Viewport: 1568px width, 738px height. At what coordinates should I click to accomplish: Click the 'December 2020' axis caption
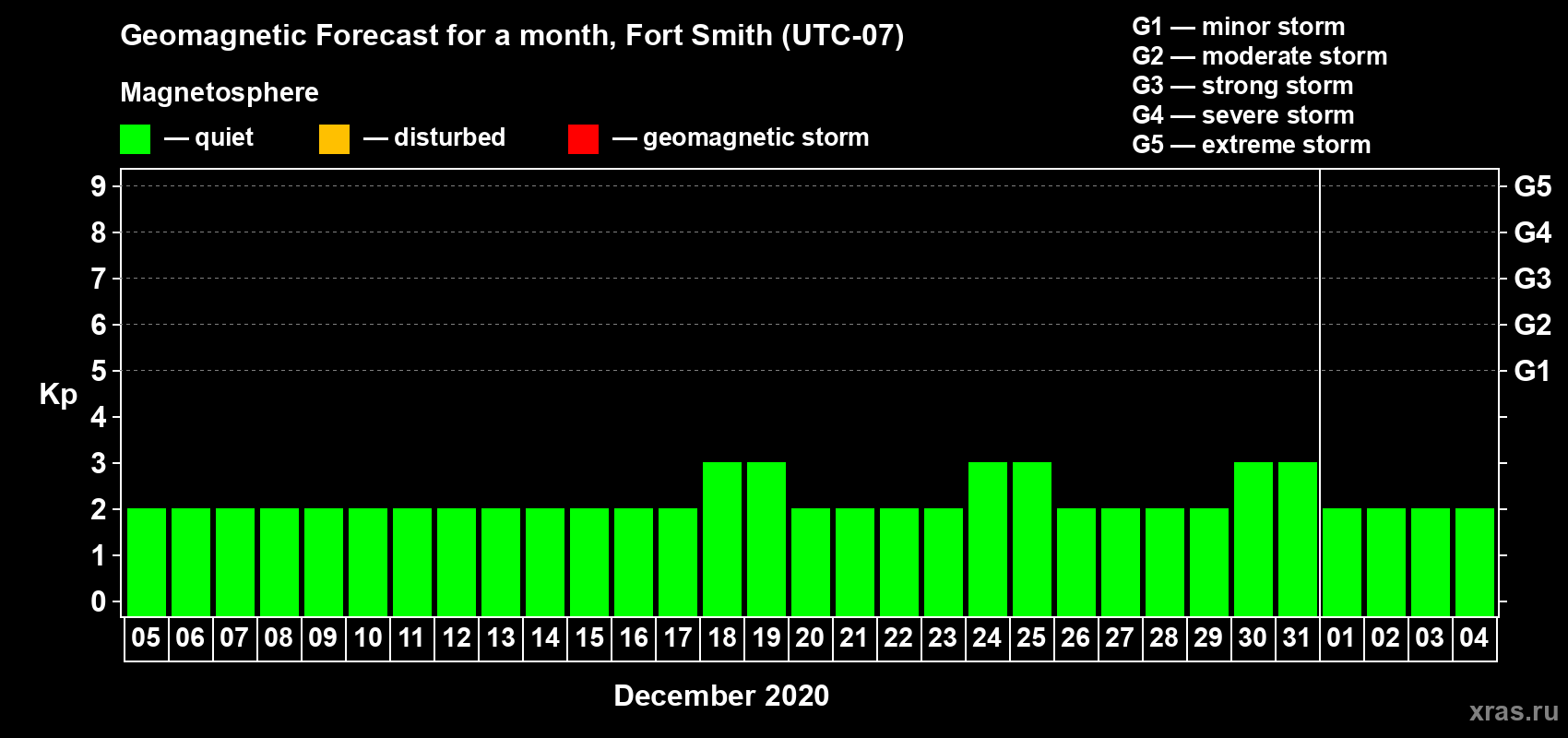click(721, 696)
